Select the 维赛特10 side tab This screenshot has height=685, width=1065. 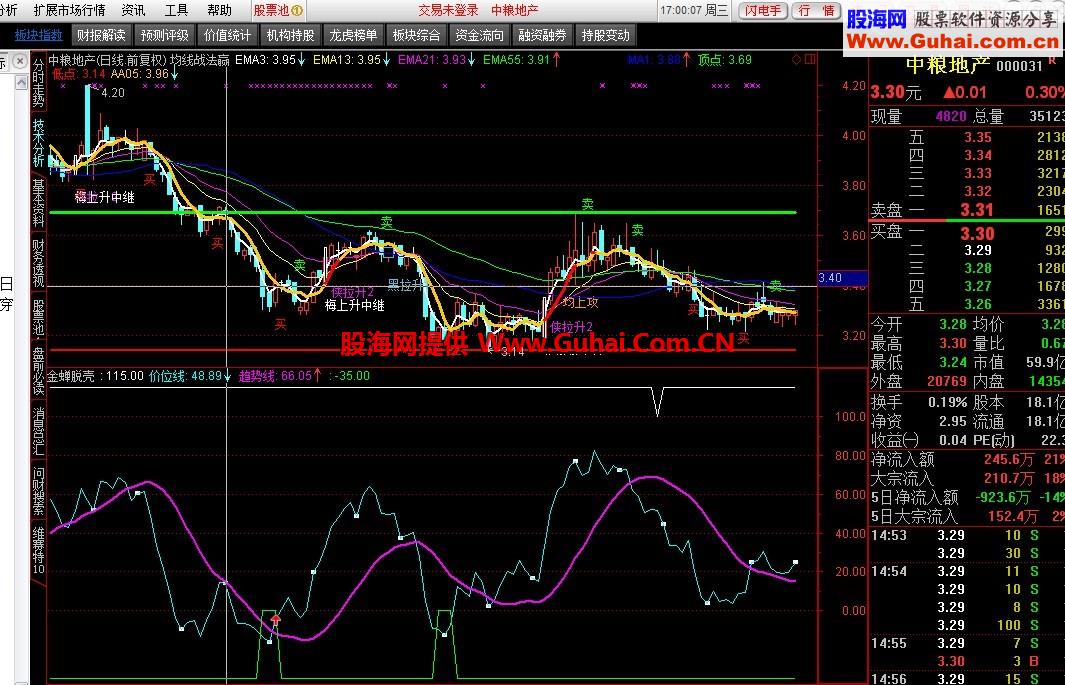[x=38, y=551]
